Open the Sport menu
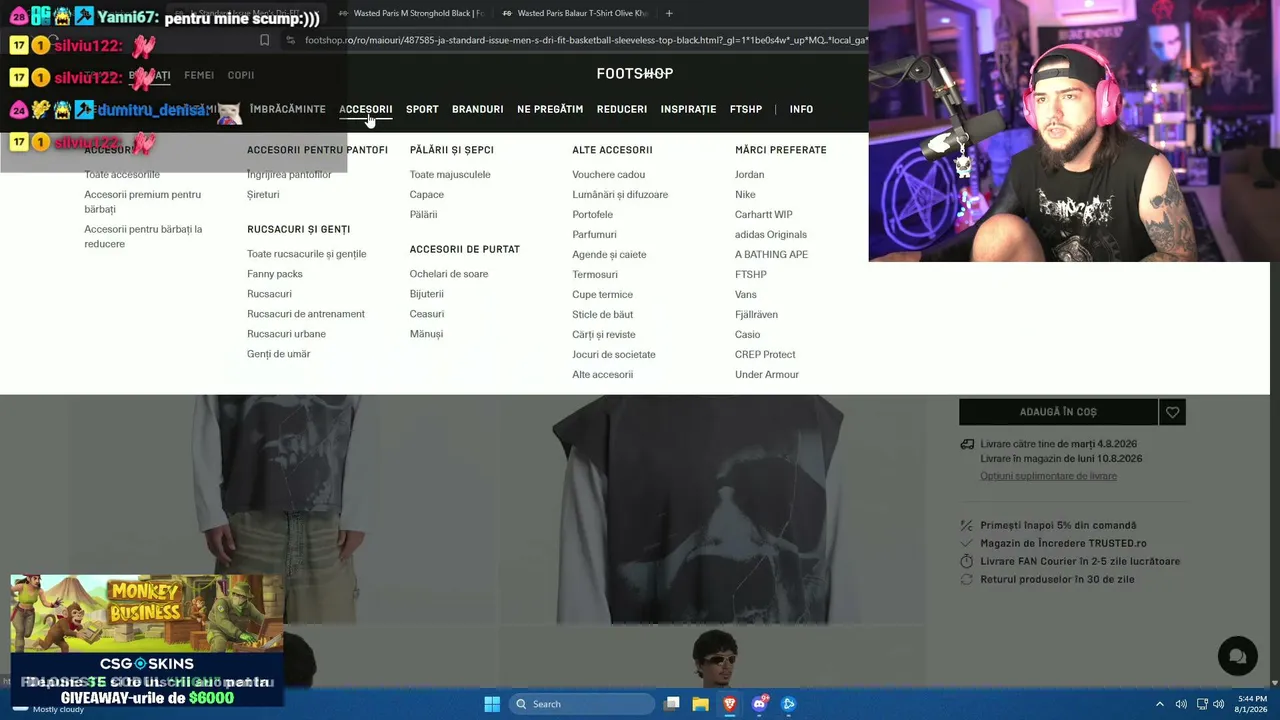Viewport: 1280px width, 720px height. point(422,109)
